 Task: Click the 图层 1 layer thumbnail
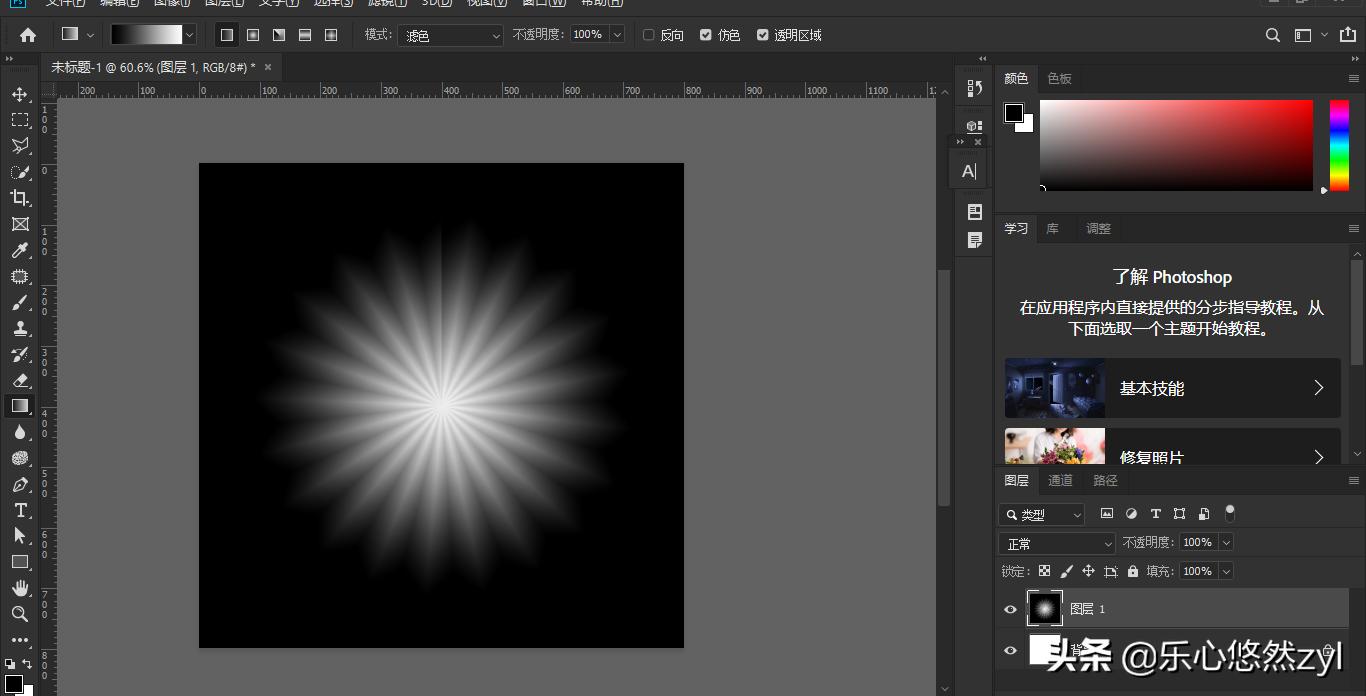tap(1045, 608)
